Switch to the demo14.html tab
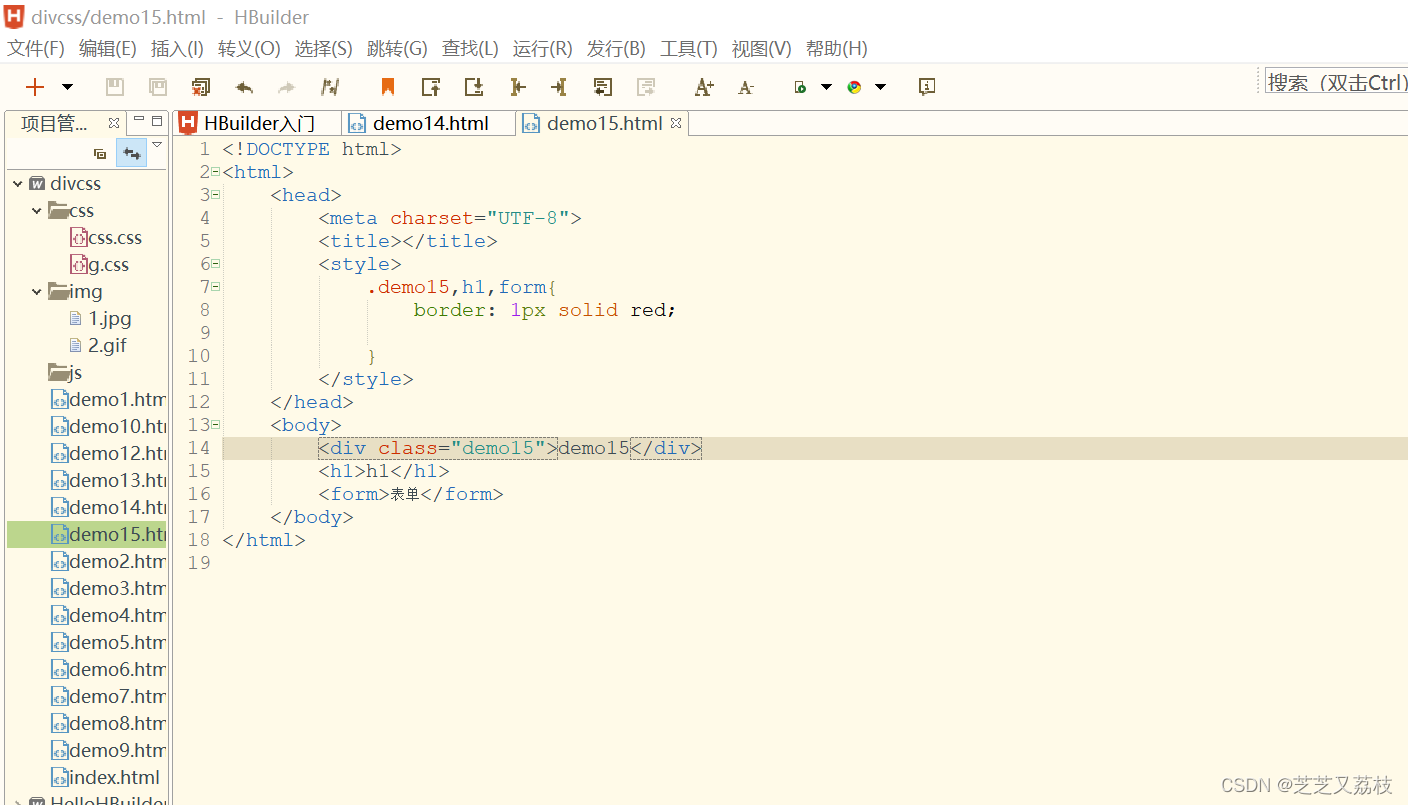This screenshot has width=1408, height=805. (430, 123)
